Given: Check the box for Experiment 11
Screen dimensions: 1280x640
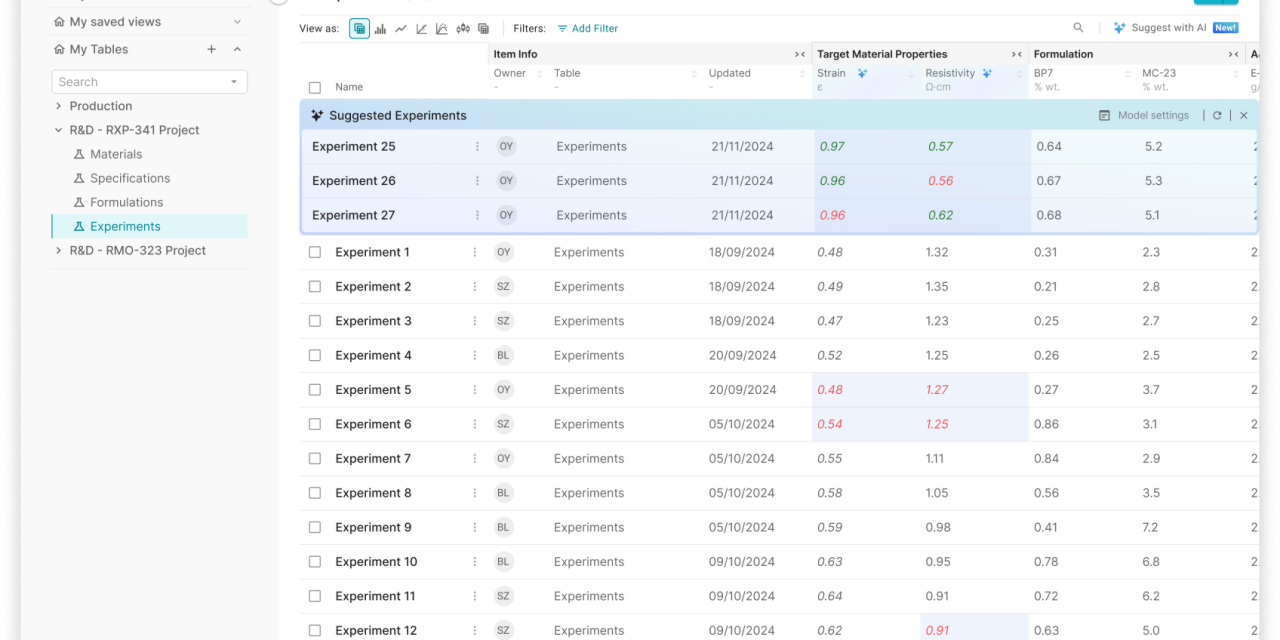Looking at the screenshot, I should click(x=315, y=597).
